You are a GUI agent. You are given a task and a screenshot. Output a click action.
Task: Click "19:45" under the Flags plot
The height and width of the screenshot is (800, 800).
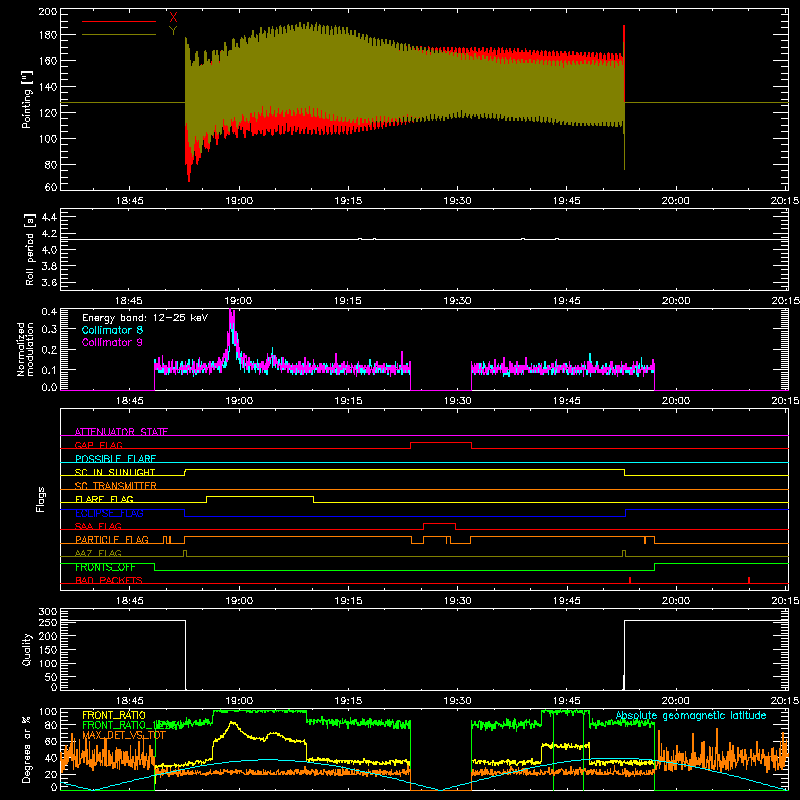pos(566,601)
